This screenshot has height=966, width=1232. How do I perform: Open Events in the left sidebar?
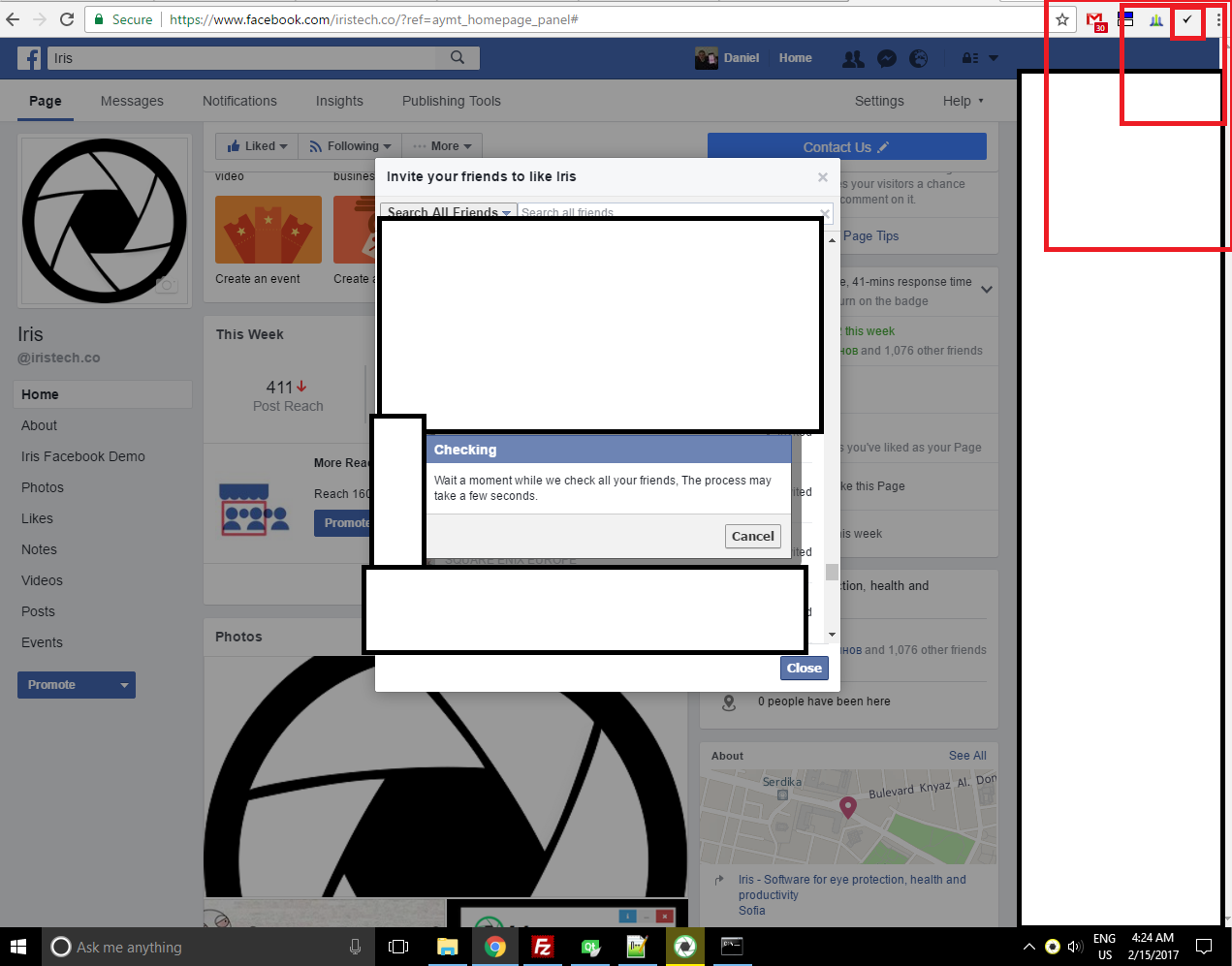click(43, 642)
